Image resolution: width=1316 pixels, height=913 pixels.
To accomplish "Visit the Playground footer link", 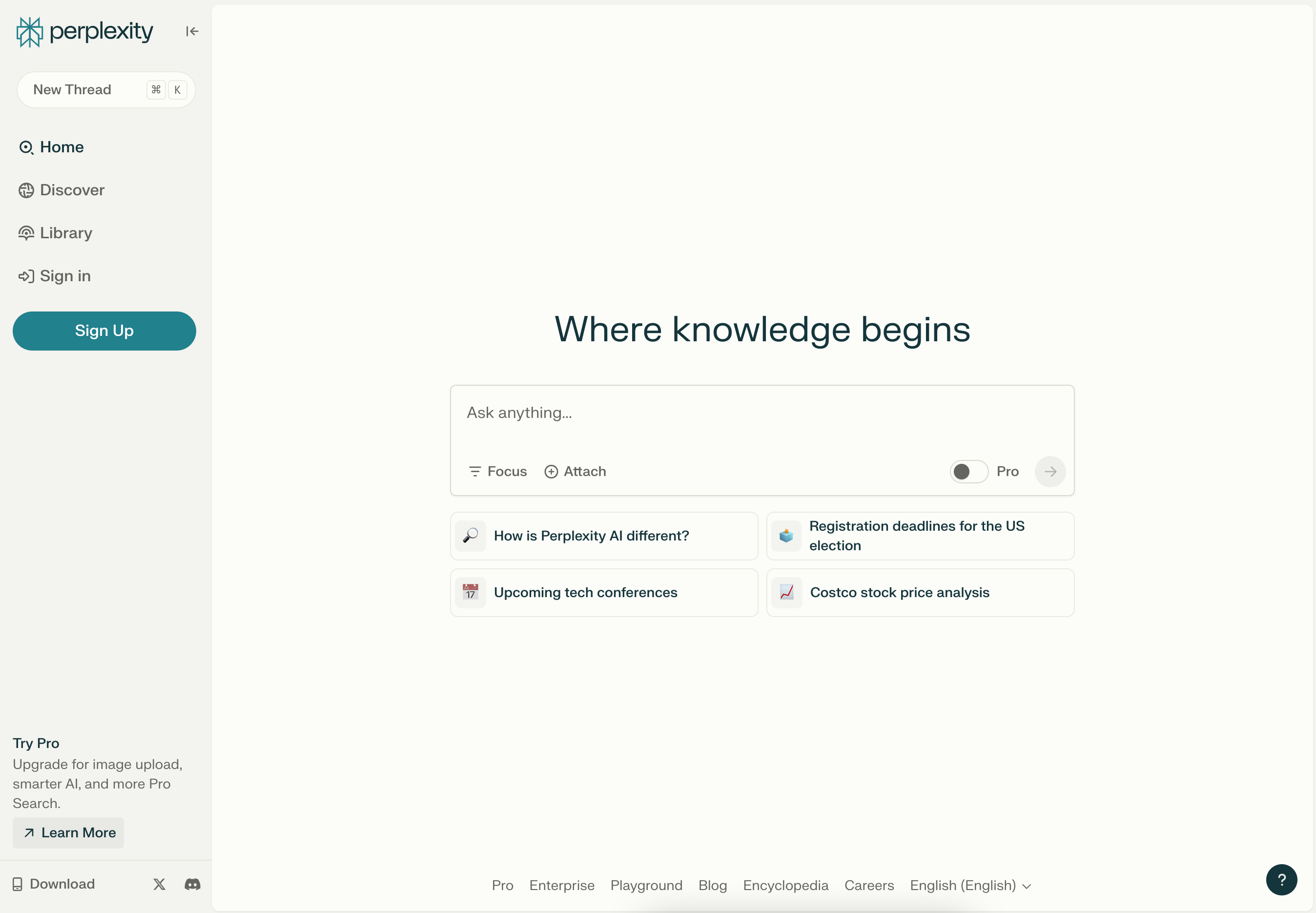I will [x=646, y=886].
